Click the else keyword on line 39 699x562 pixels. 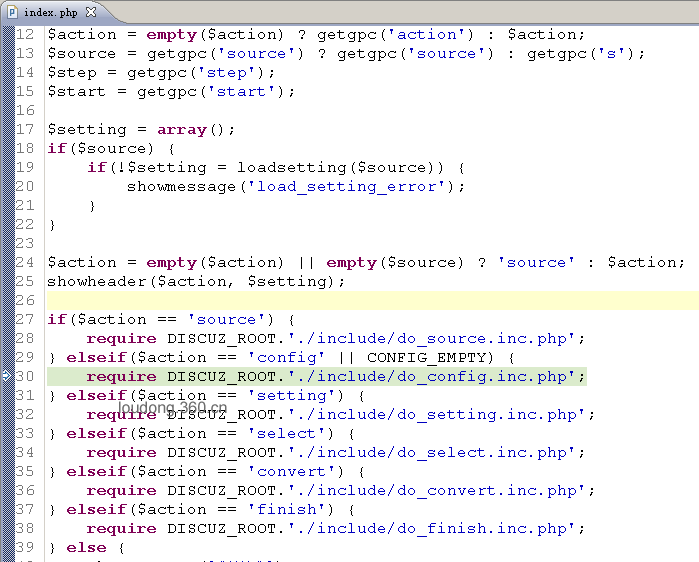[x=86, y=548]
